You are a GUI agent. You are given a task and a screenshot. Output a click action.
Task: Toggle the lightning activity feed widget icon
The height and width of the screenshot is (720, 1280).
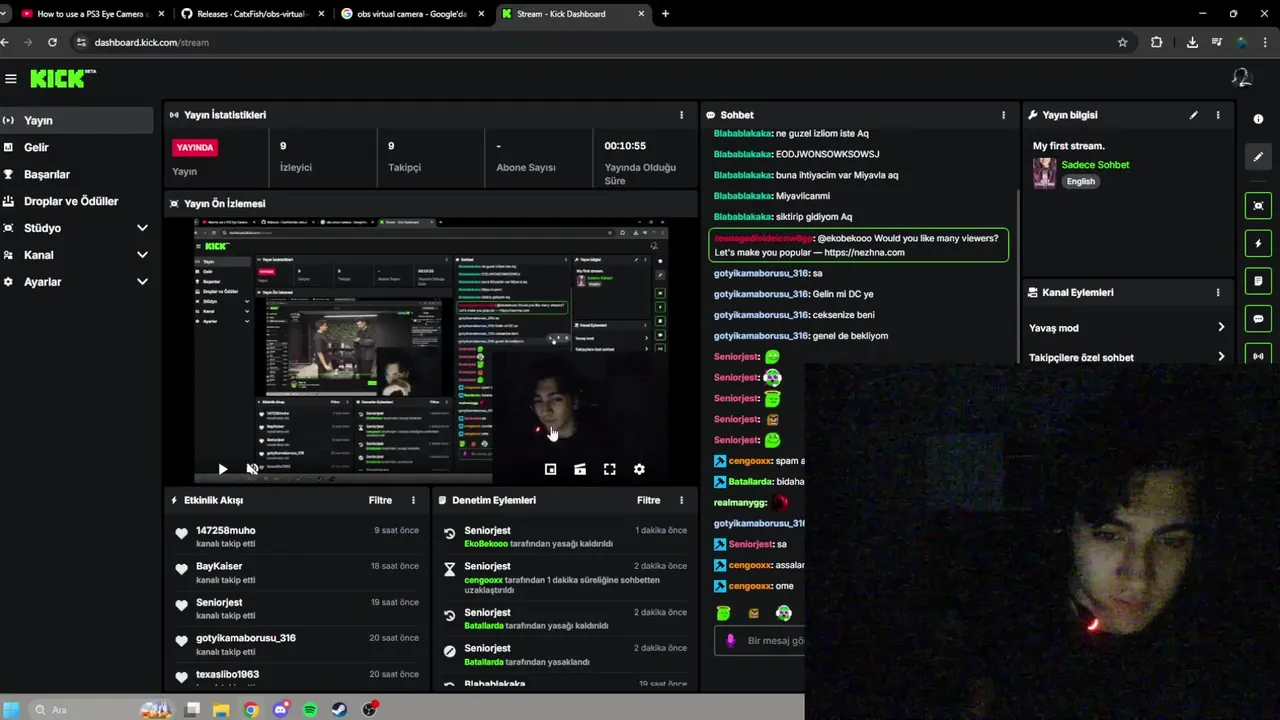pos(1258,243)
